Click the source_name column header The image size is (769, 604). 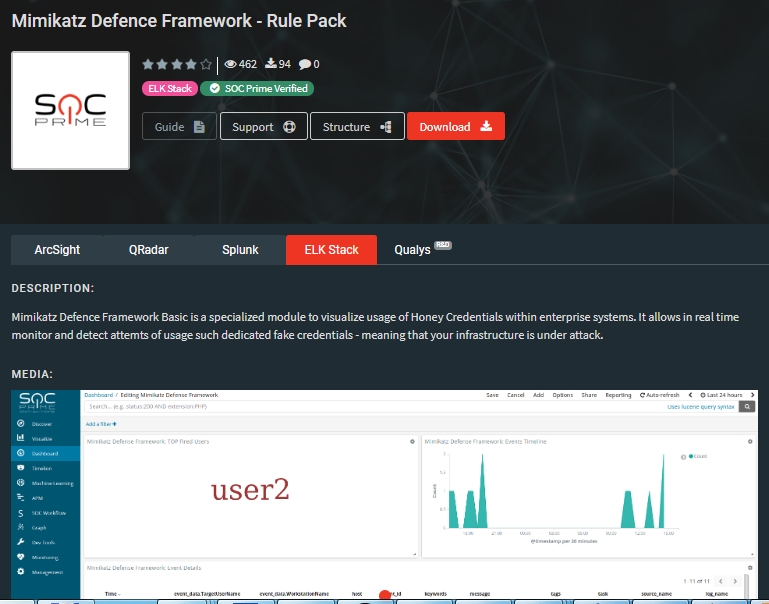656,594
